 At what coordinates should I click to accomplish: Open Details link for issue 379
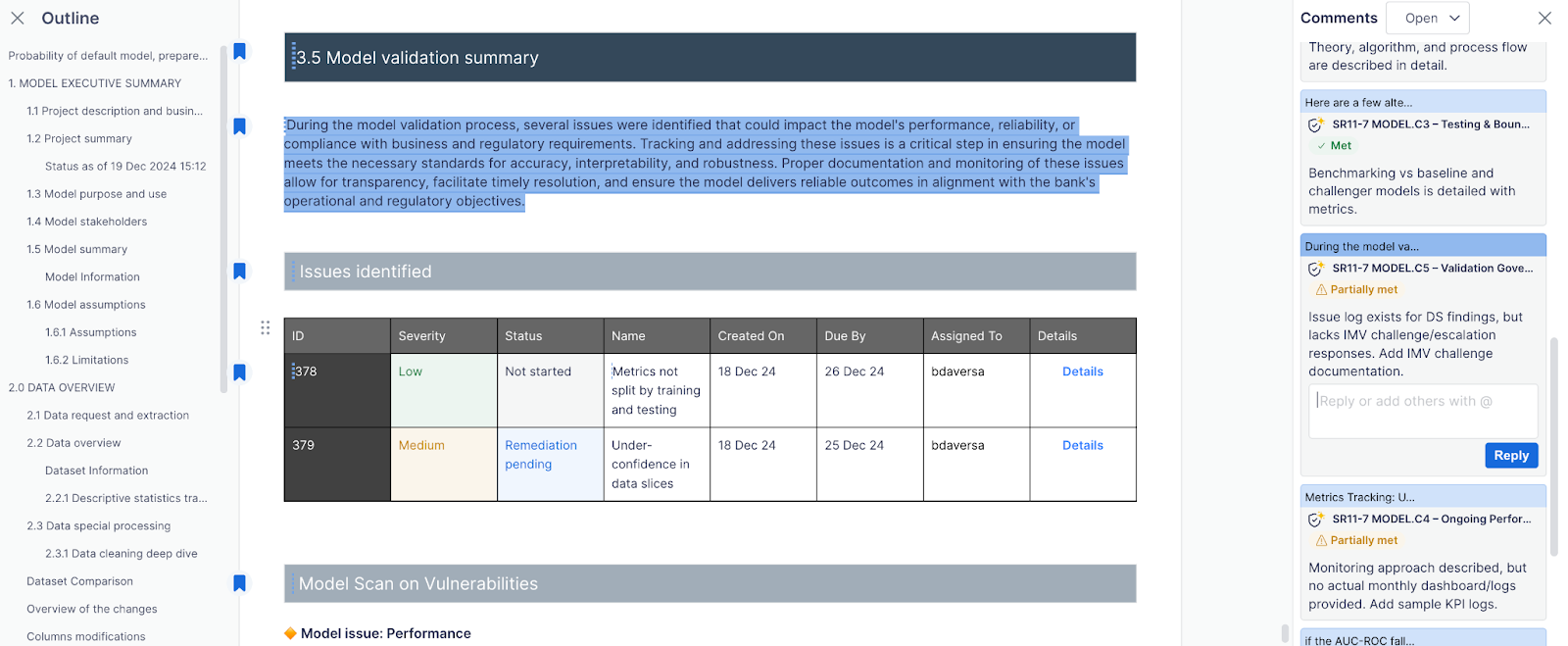[x=1082, y=445]
